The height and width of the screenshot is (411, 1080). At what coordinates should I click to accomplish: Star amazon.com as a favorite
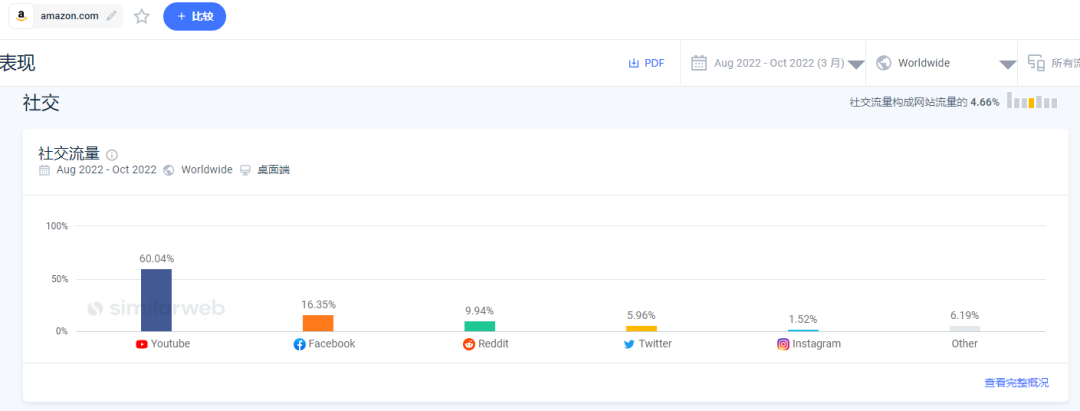click(142, 17)
